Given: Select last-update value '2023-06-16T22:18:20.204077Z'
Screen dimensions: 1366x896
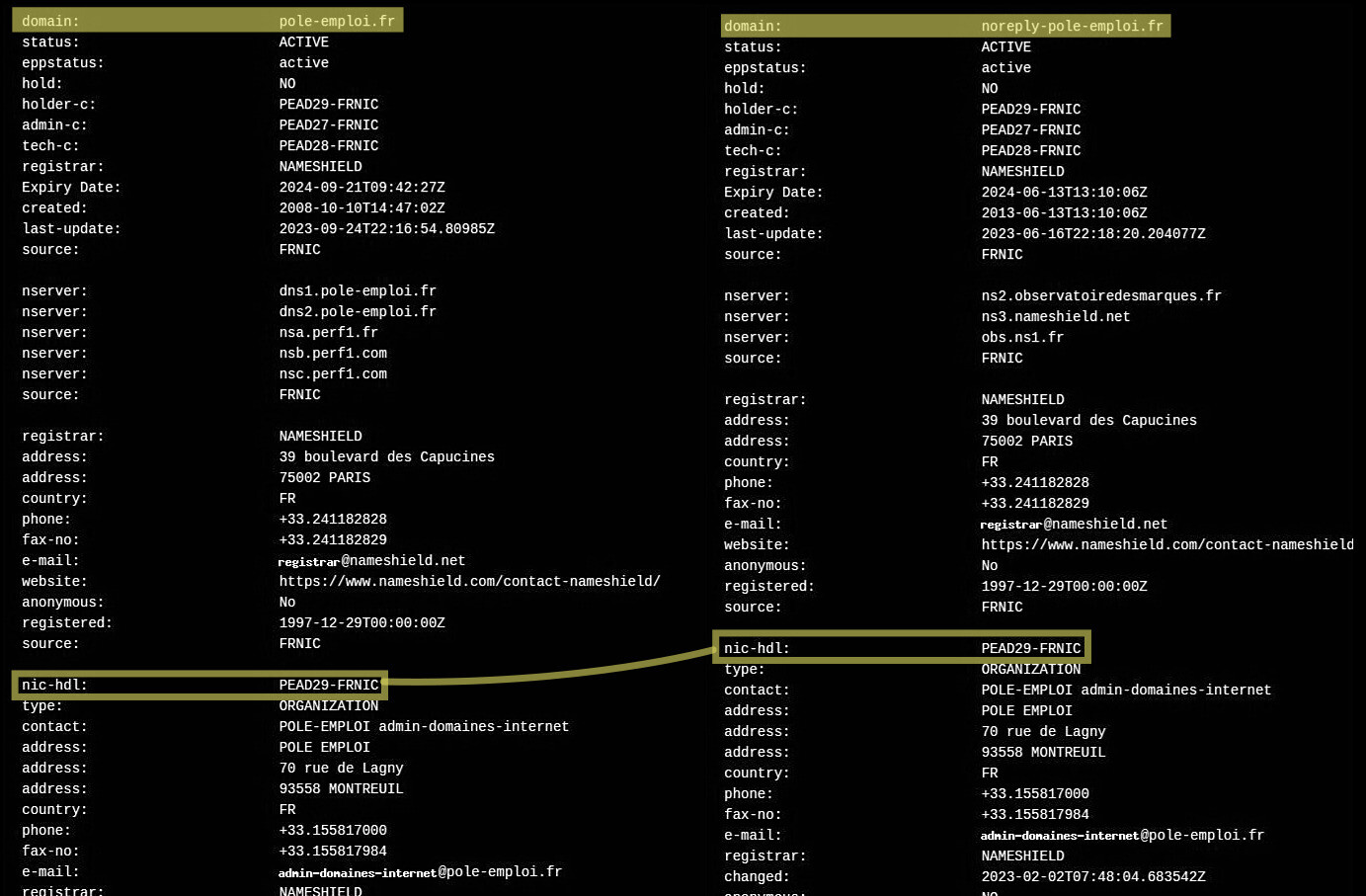Looking at the screenshot, I should tap(1093, 233).
